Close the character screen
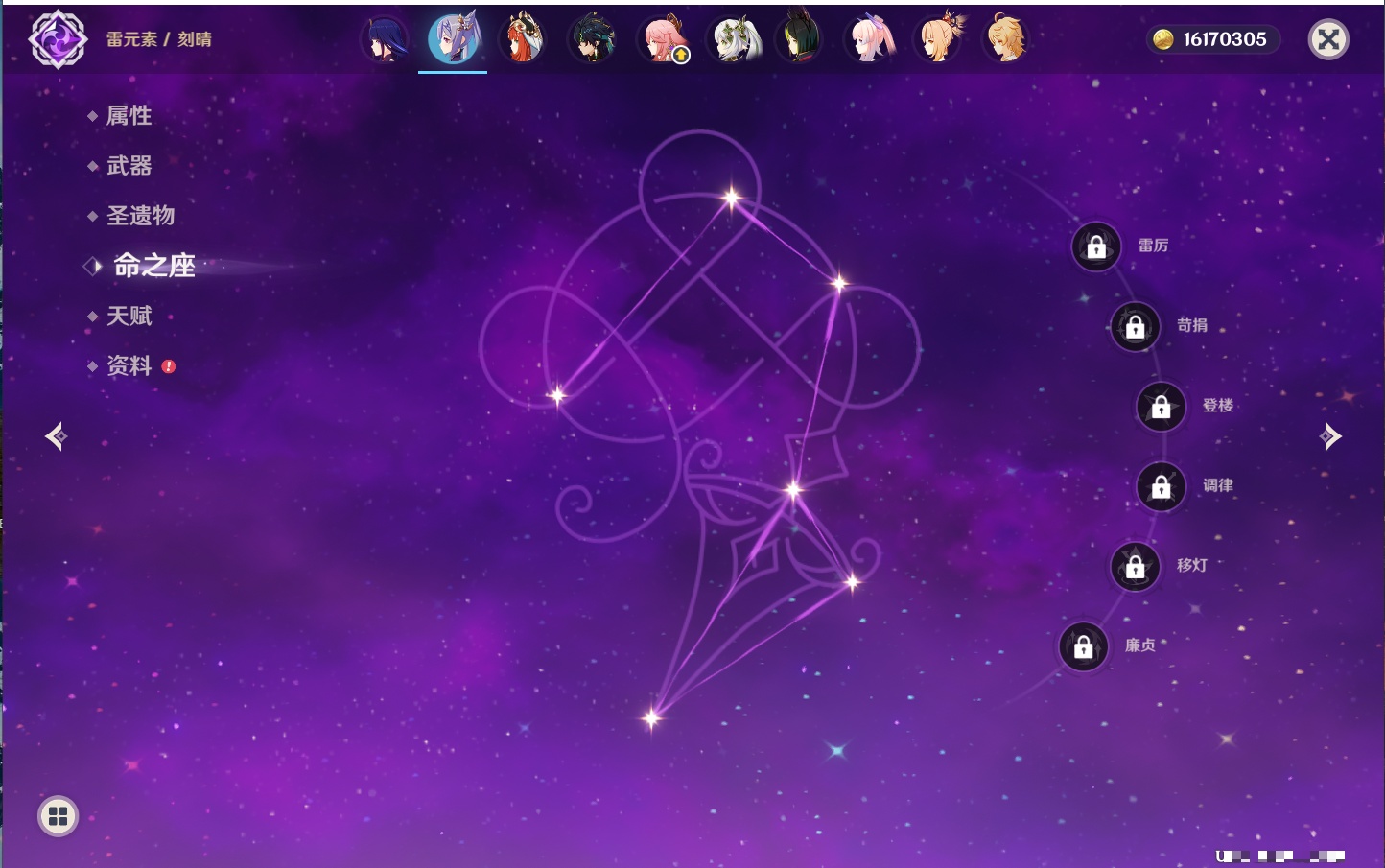1385x868 pixels. click(1328, 39)
